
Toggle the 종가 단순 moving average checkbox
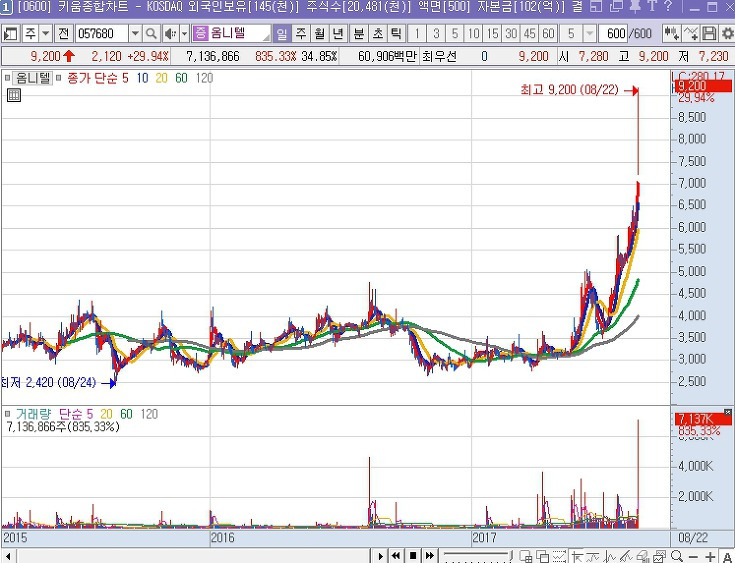[x=59, y=78]
